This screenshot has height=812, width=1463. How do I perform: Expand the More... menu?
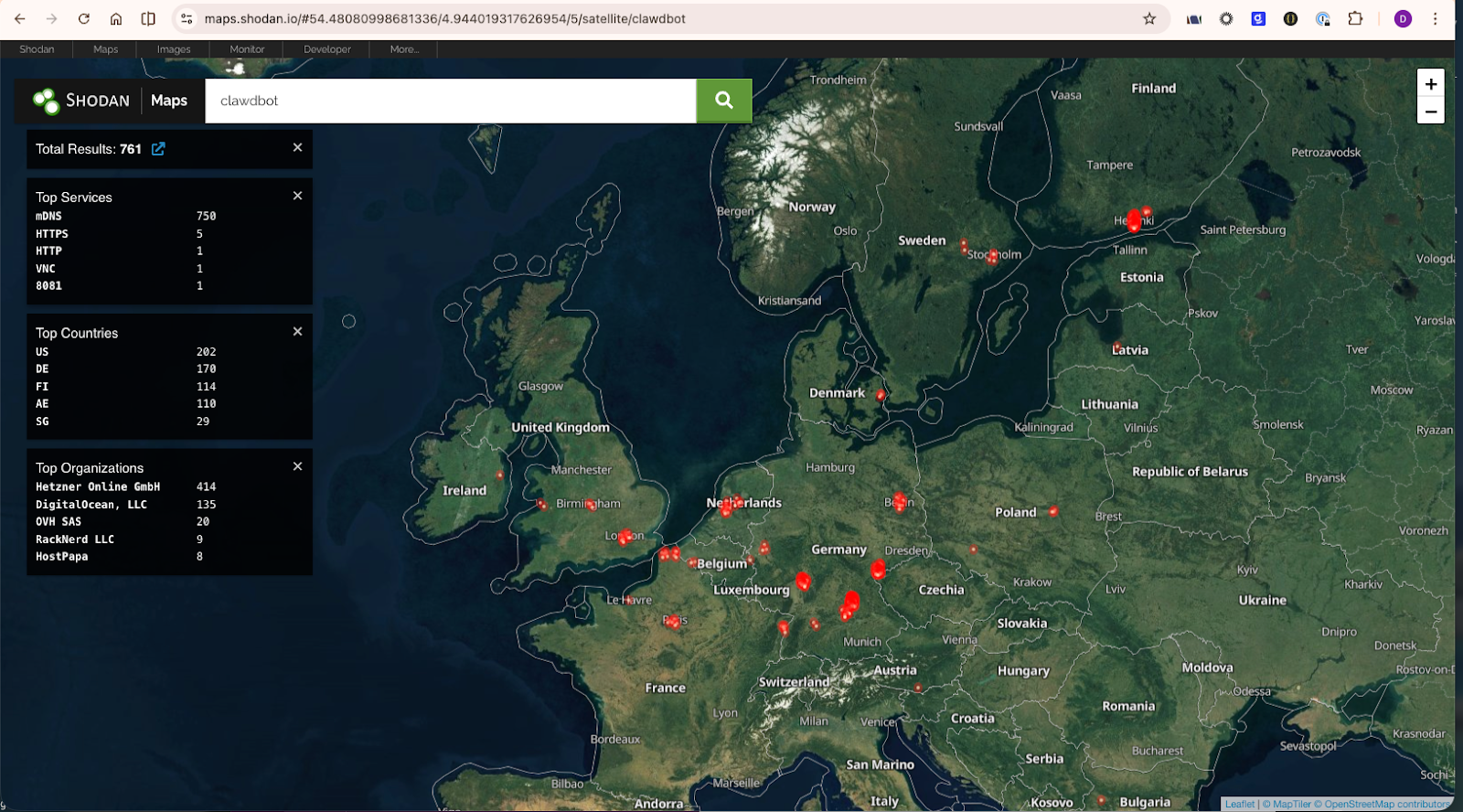coord(404,49)
